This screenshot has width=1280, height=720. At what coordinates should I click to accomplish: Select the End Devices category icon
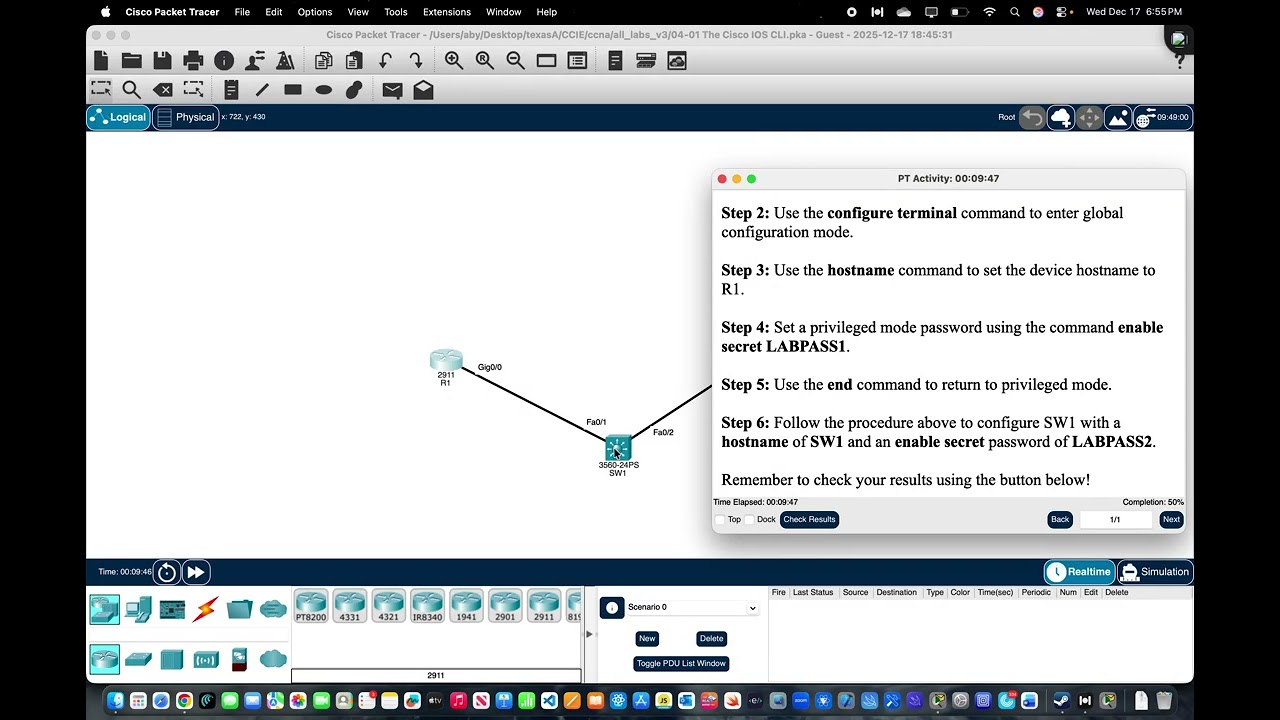pos(139,609)
